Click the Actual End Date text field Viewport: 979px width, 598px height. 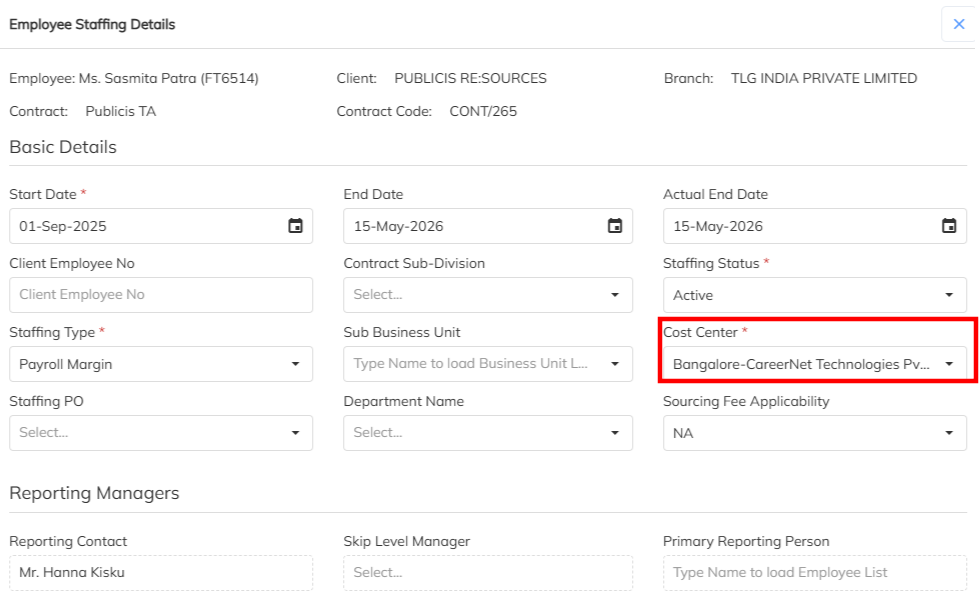pyautogui.click(x=795, y=226)
